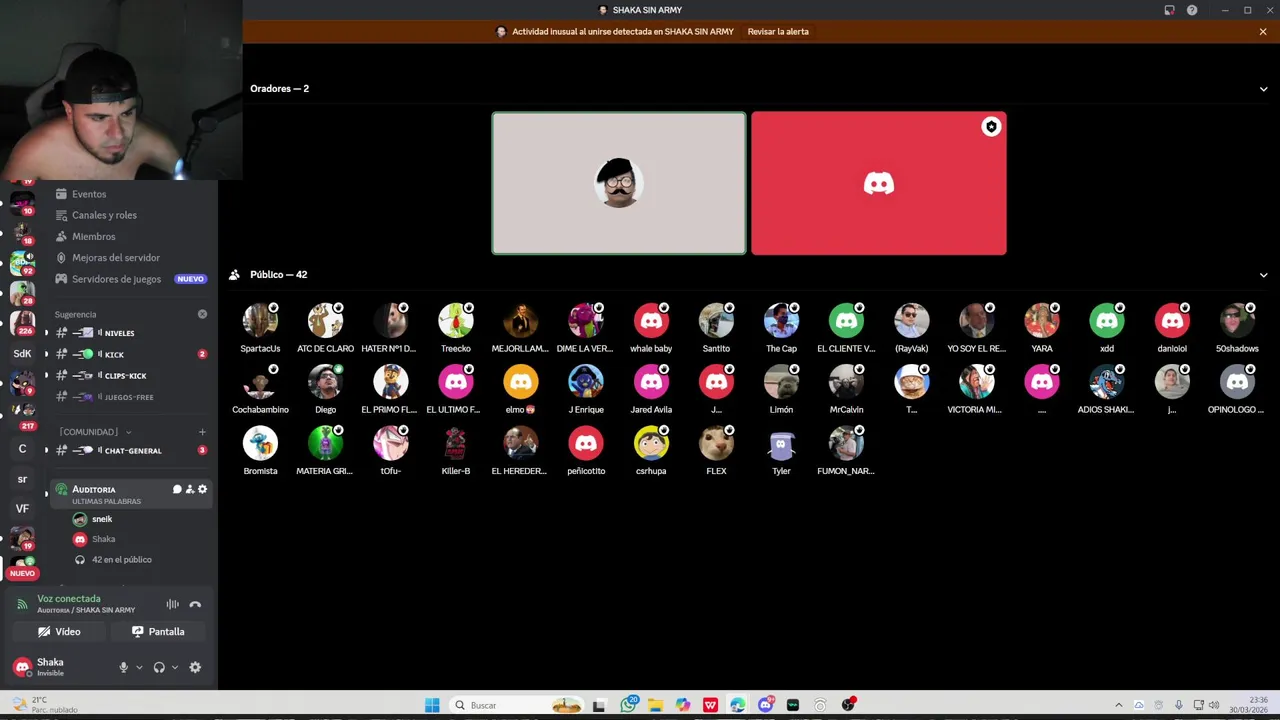Open the JUEGOS-FREE channel
Image resolution: width=1280 pixels, height=720 pixels.
[130, 397]
